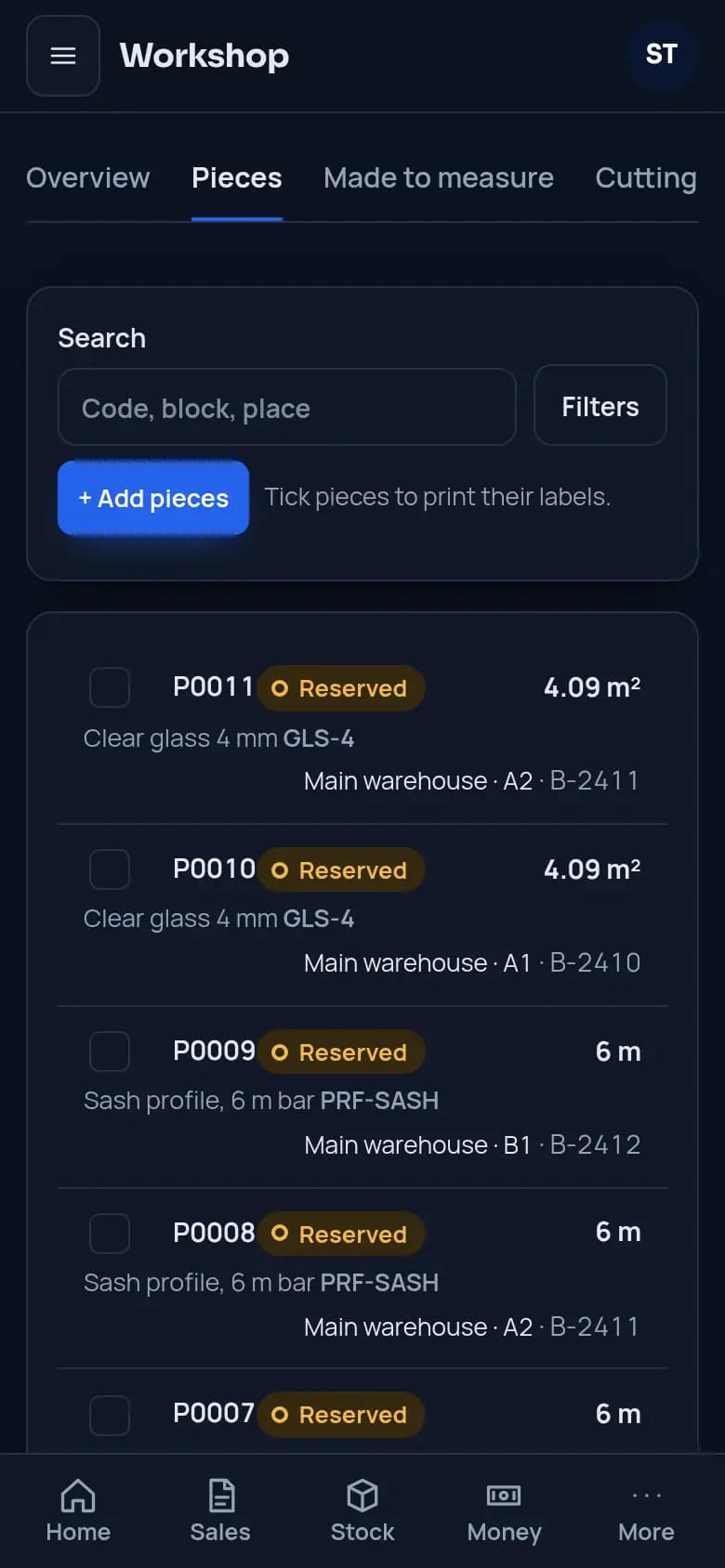The width and height of the screenshot is (725, 1568).
Task: Go to Home in bottom navigation
Action: [78, 1510]
